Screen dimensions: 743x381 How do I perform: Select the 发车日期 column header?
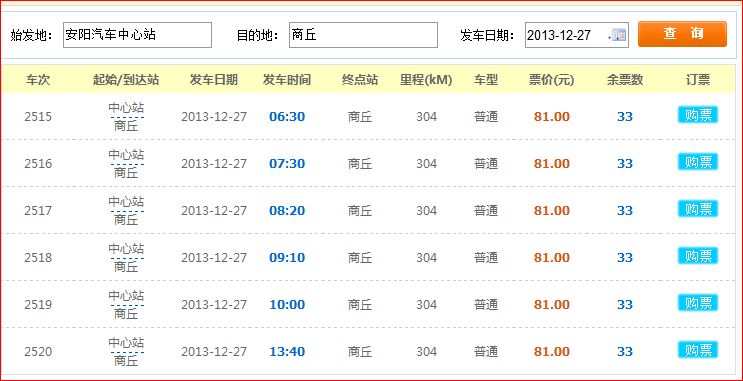pyautogui.click(x=214, y=80)
